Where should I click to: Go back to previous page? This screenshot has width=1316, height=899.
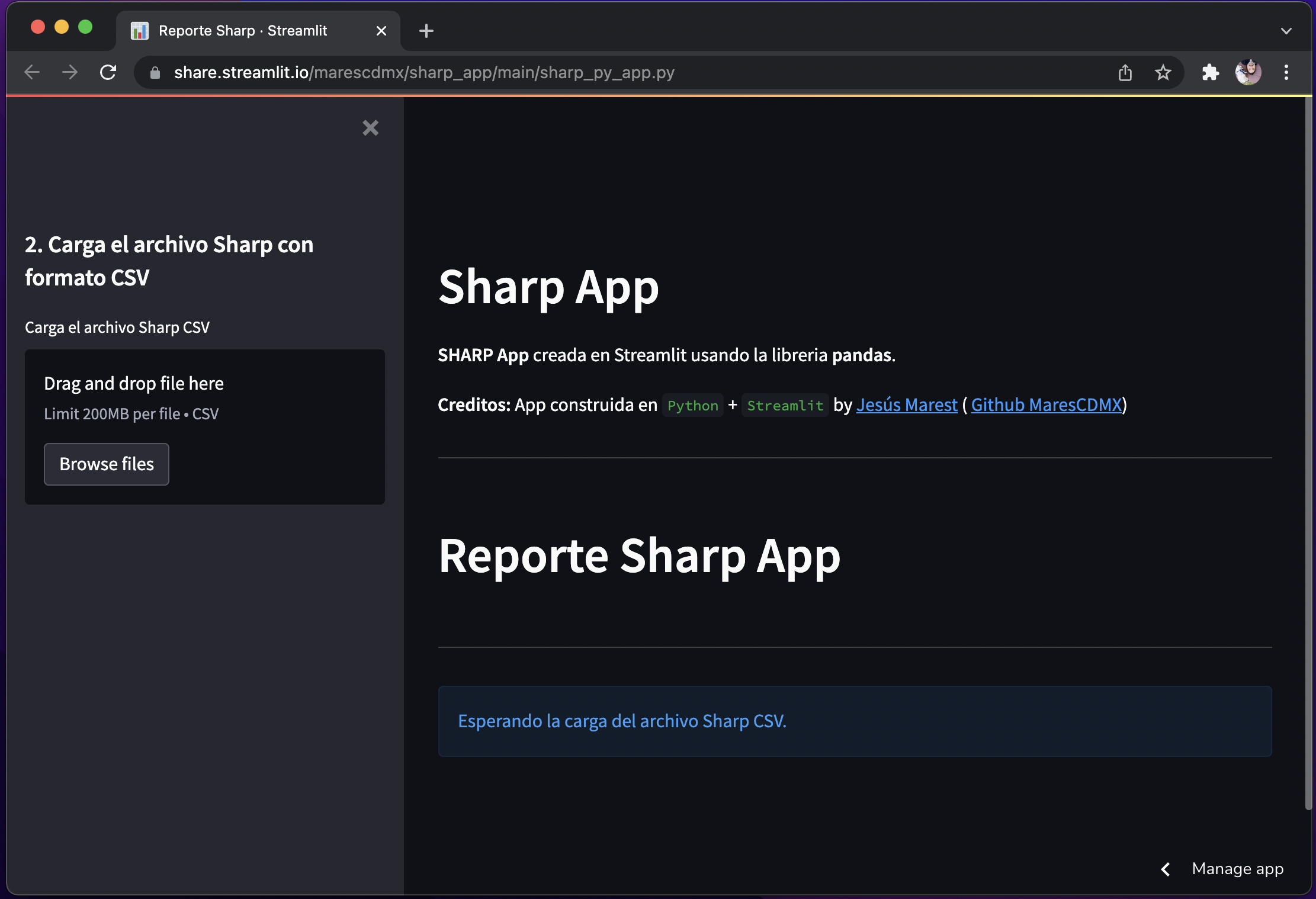(32, 72)
